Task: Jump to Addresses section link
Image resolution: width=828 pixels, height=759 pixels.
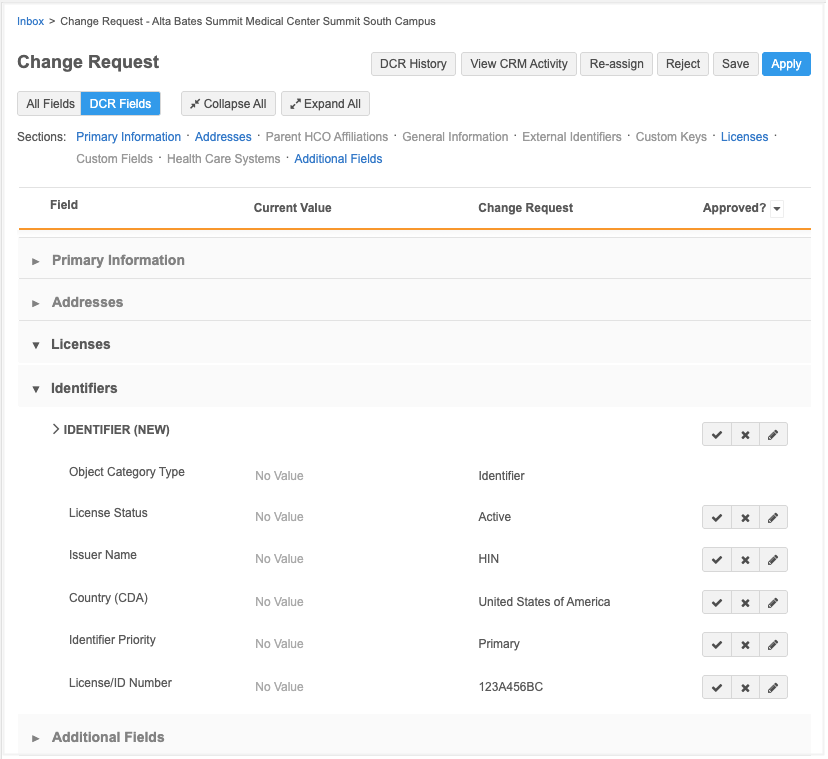Action: [x=223, y=137]
